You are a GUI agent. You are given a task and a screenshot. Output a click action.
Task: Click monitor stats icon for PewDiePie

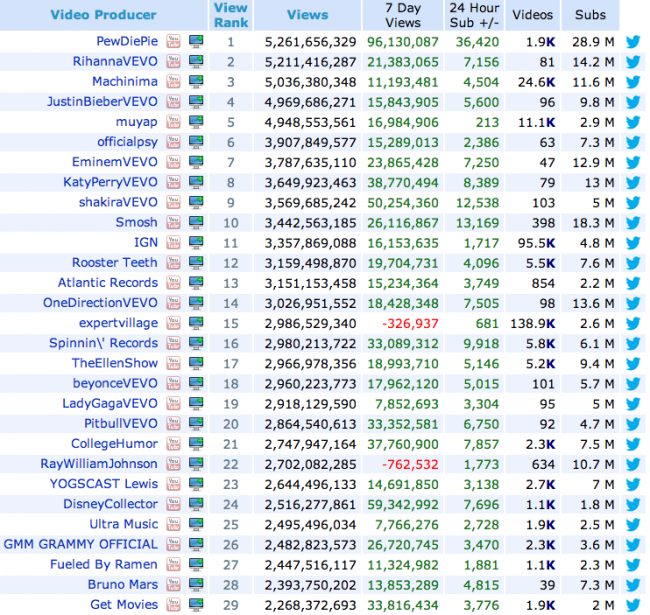(x=196, y=41)
